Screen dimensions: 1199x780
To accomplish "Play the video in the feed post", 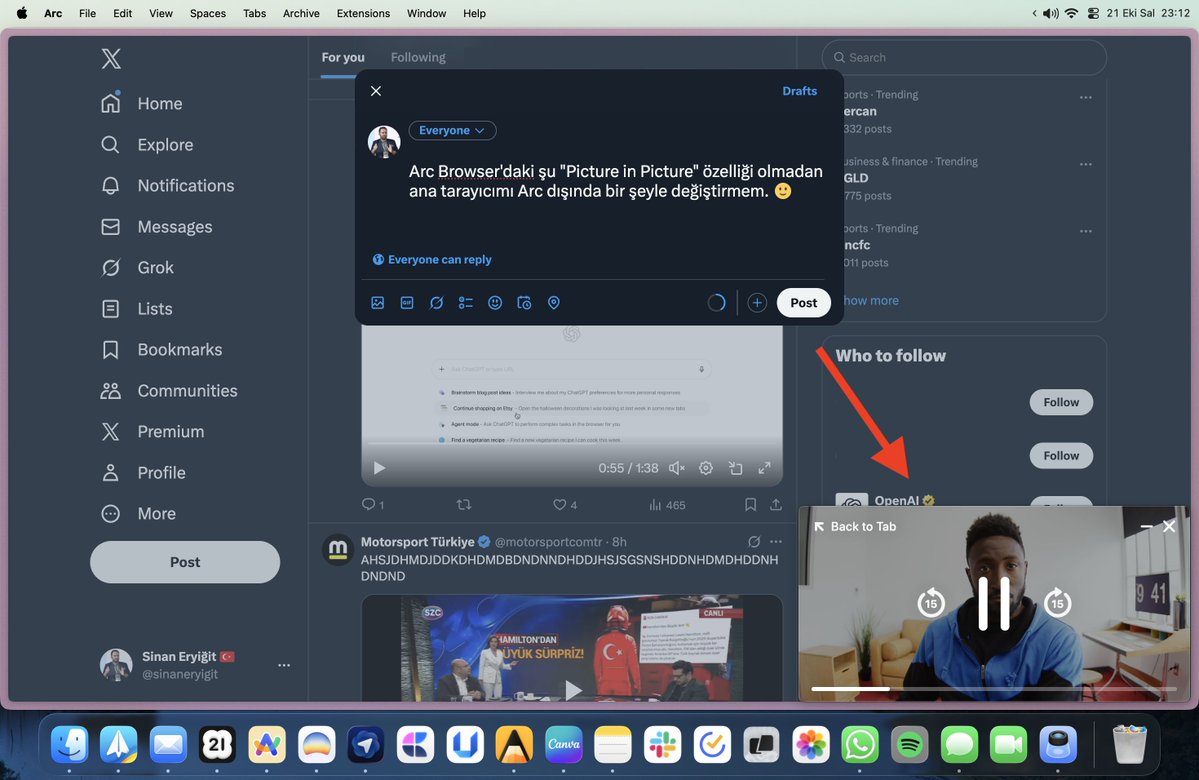I will (379, 468).
